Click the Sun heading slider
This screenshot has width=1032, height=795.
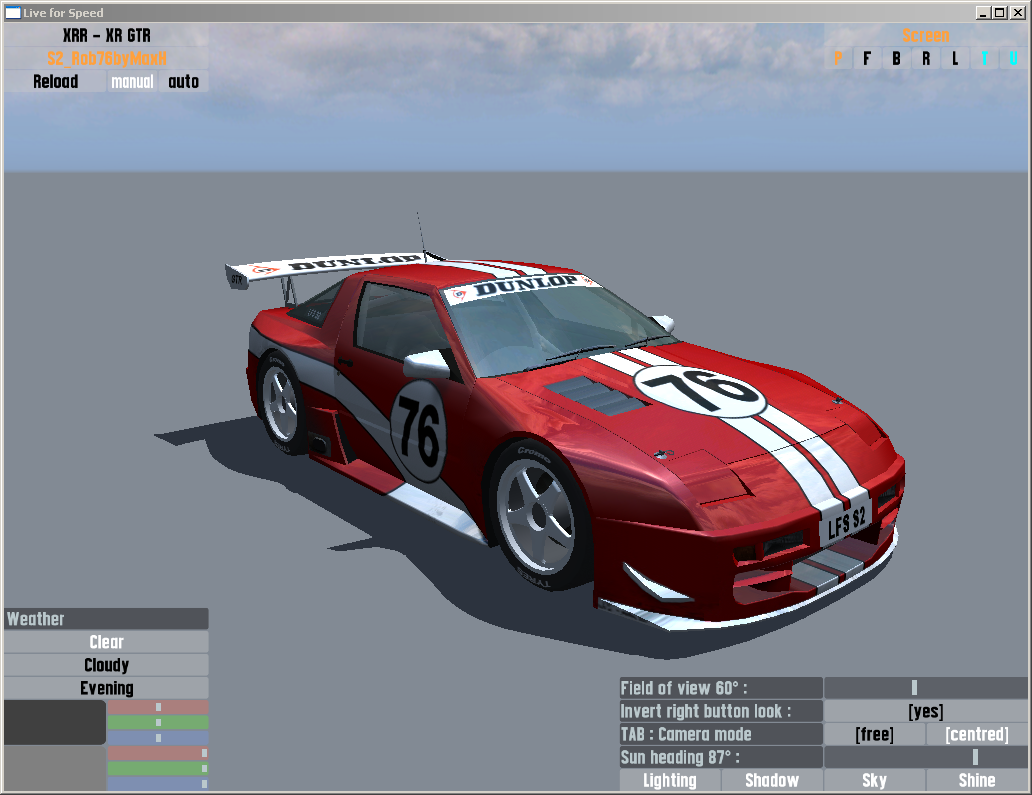(925, 757)
